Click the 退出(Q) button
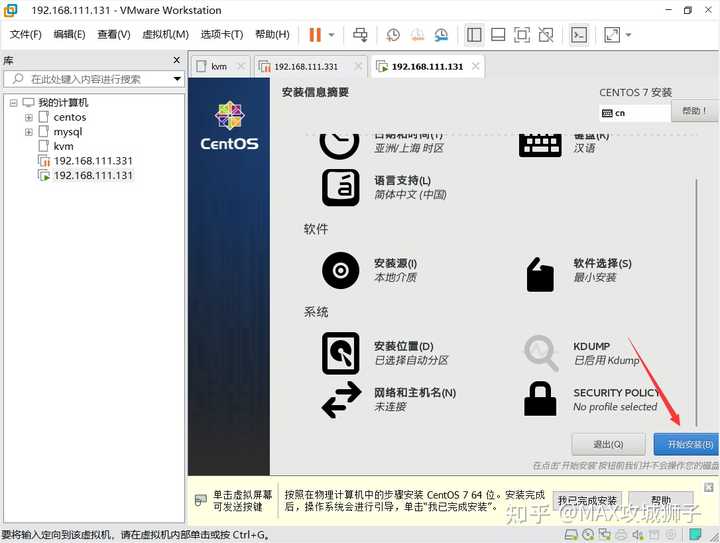This screenshot has width=720, height=543. click(x=608, y=444)
